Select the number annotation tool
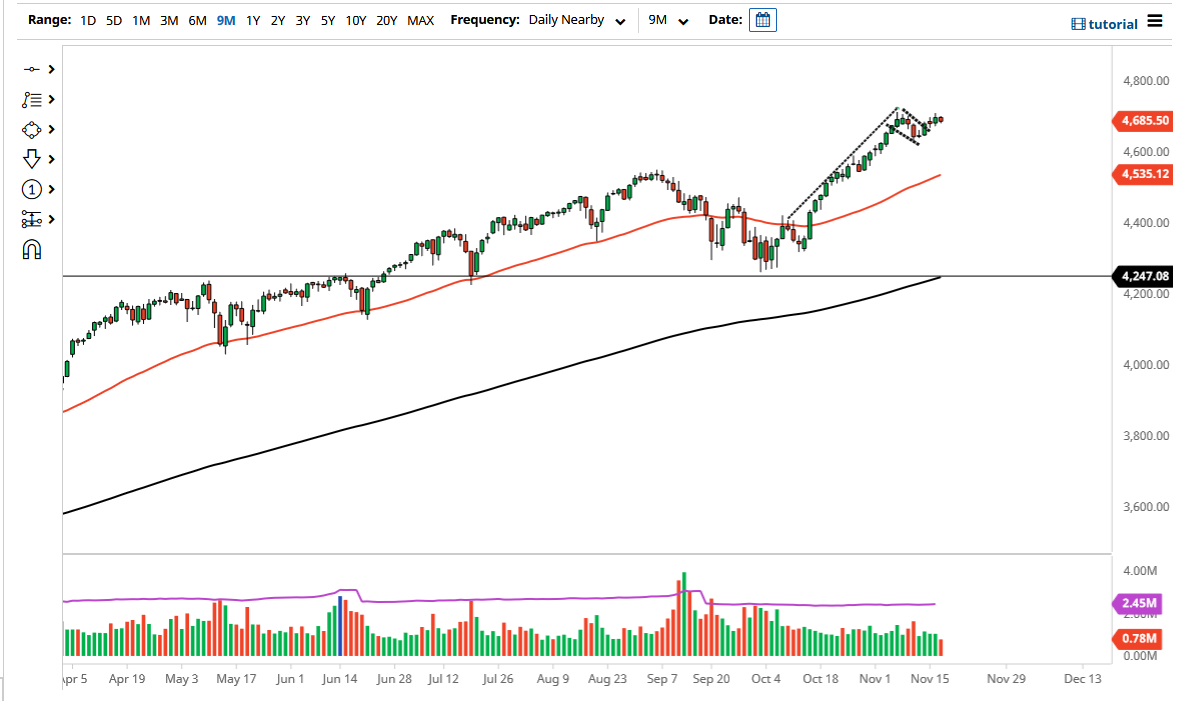 31,189
